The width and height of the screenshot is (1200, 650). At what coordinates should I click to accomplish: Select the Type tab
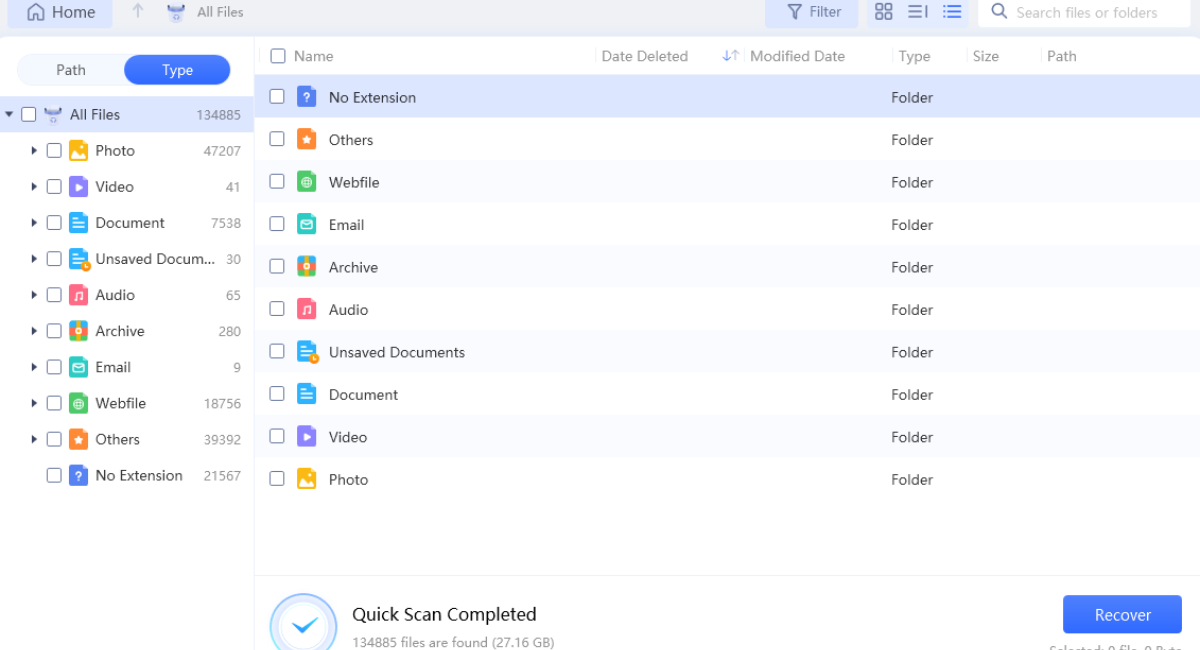(177, 70)
